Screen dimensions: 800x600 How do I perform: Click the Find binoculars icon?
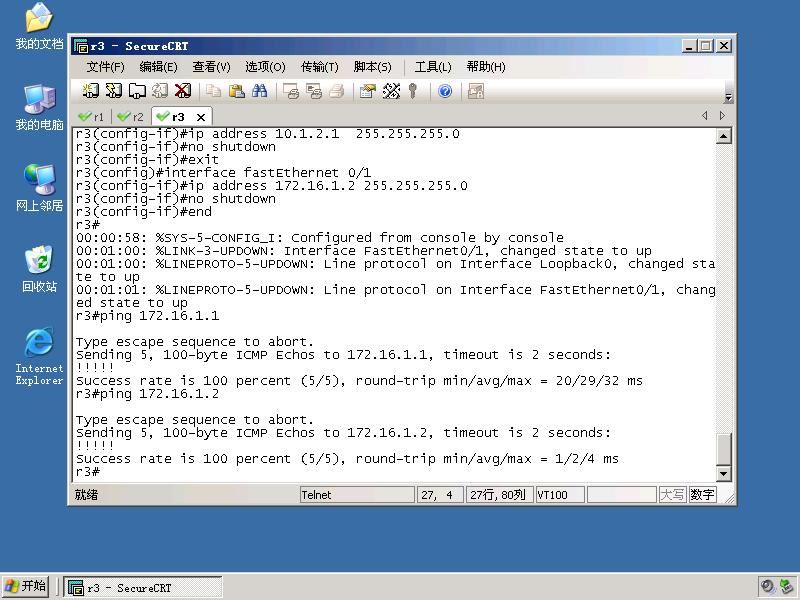259,91
